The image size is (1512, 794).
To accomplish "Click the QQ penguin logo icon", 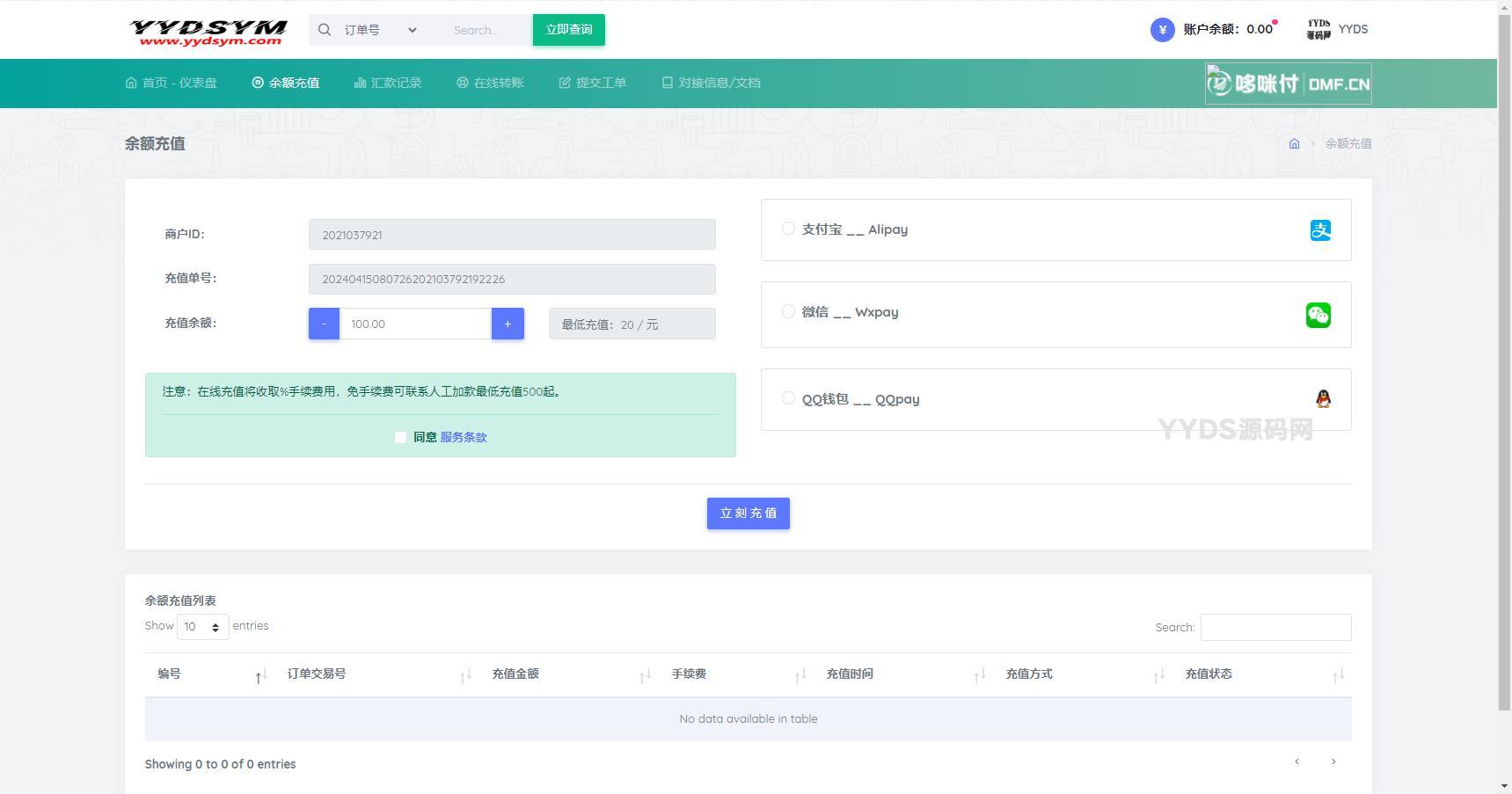I will [1322, 399].
